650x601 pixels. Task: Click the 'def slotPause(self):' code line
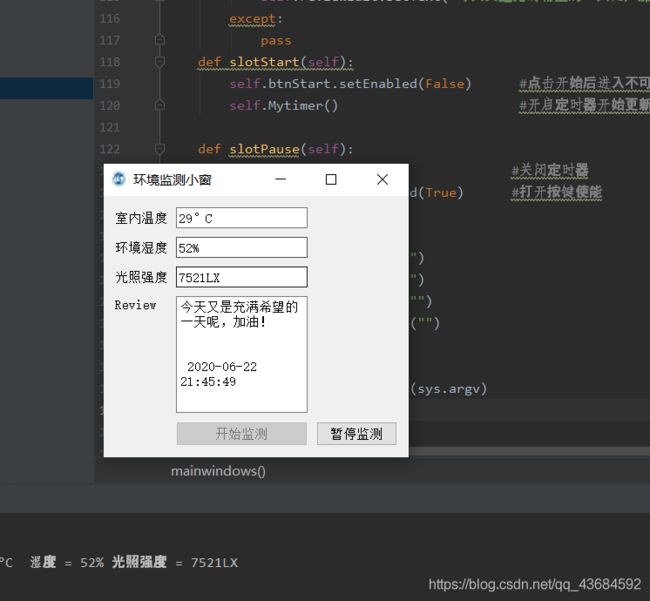(276, 149)
